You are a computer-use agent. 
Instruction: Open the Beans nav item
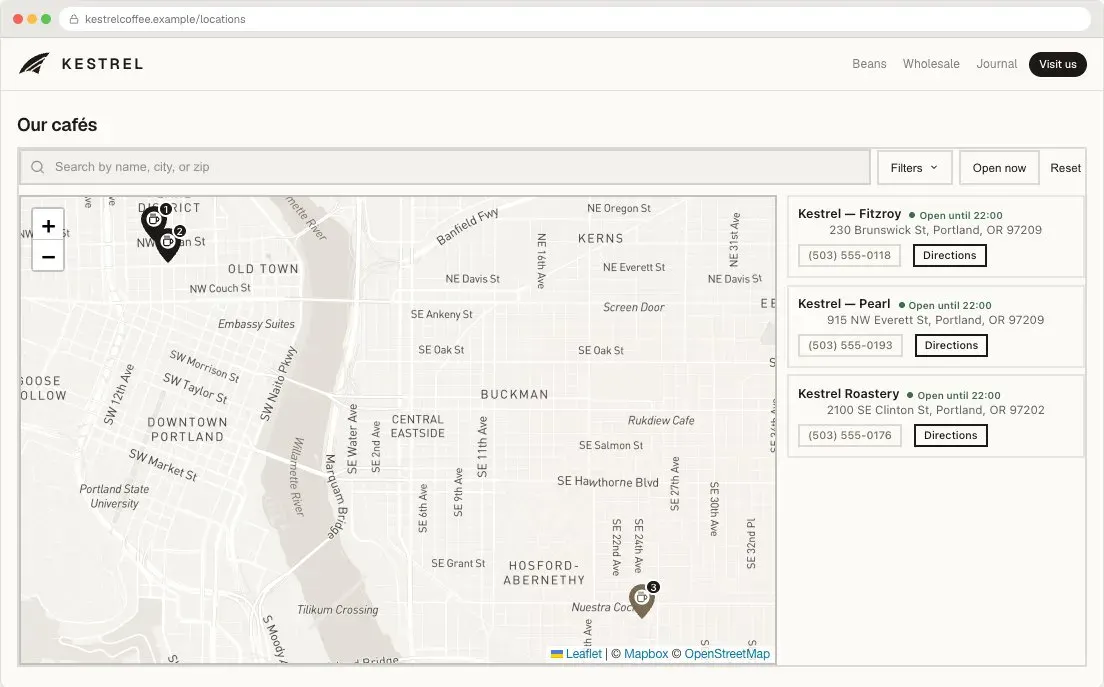coord(869,64)
